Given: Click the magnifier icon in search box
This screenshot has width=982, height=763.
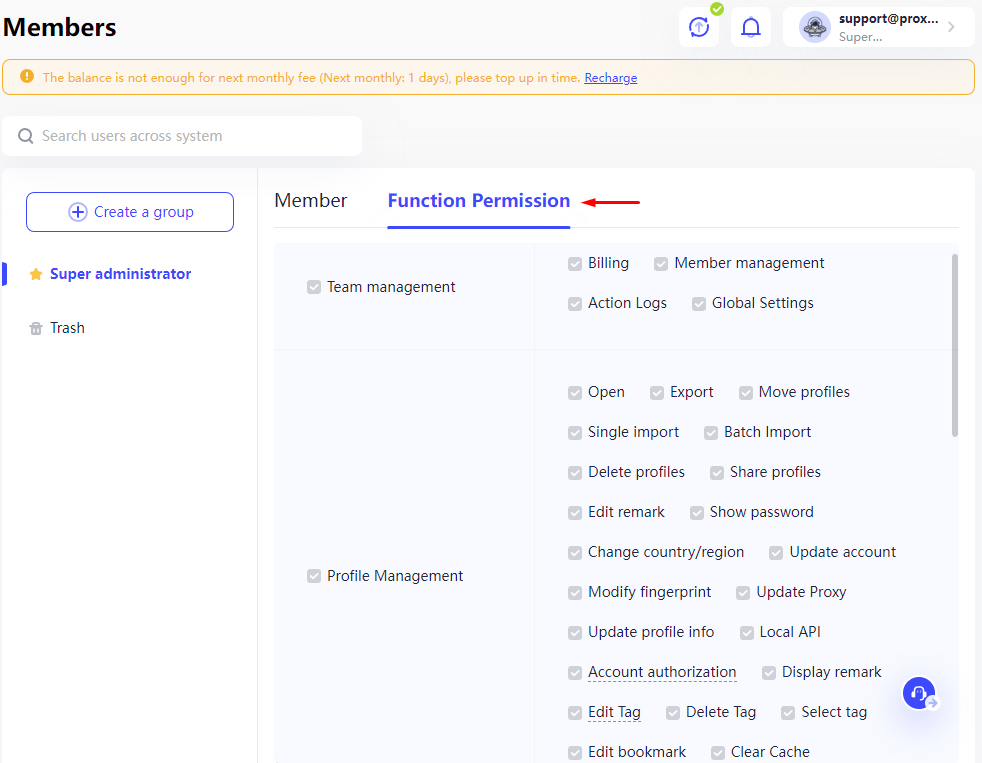Looking at the screenshot, I should click(x=26, y=136).
